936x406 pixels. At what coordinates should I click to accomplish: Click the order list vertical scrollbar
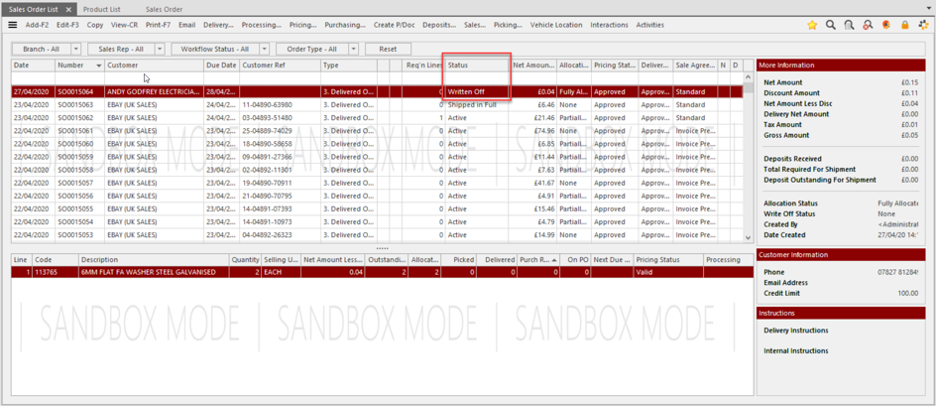point(748,160)
